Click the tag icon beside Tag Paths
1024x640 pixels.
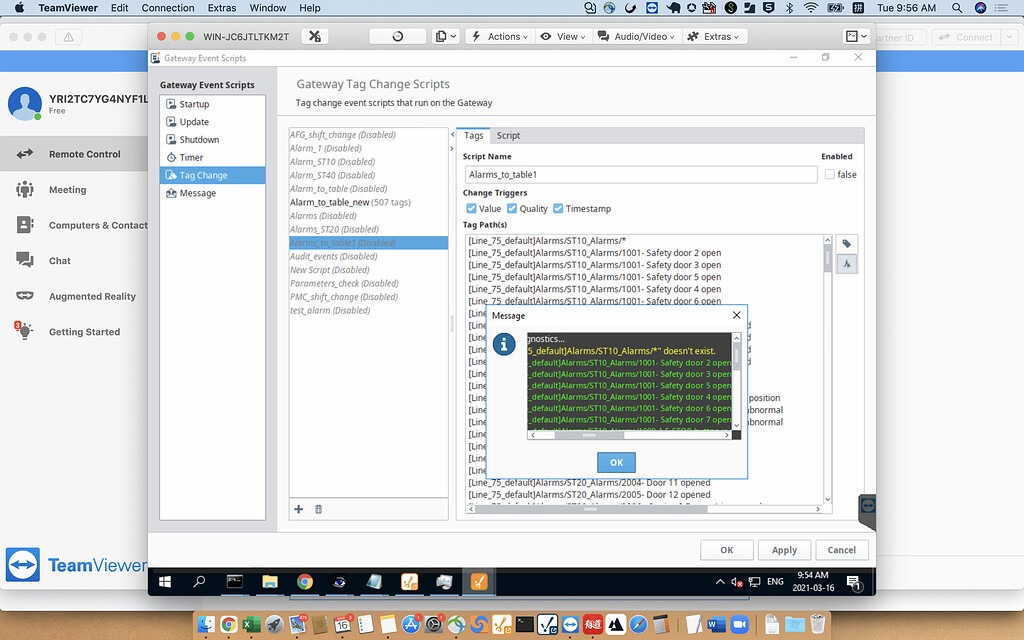tap(846, 243)
